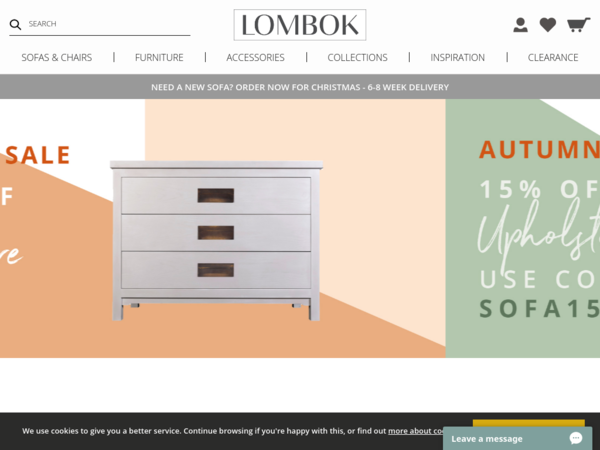Screen dimensions: 600x450
Task: Click the chat bubble icon
Action: (x=576, y=438)
